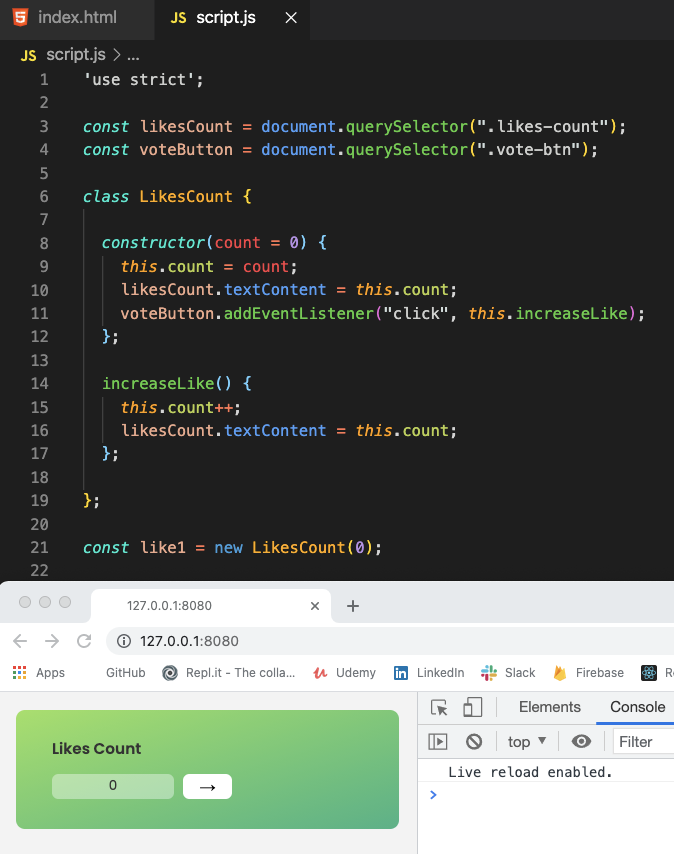Click line number 14 in the gutter
Viewport: 674px width, 854px height.
point(40,383)
